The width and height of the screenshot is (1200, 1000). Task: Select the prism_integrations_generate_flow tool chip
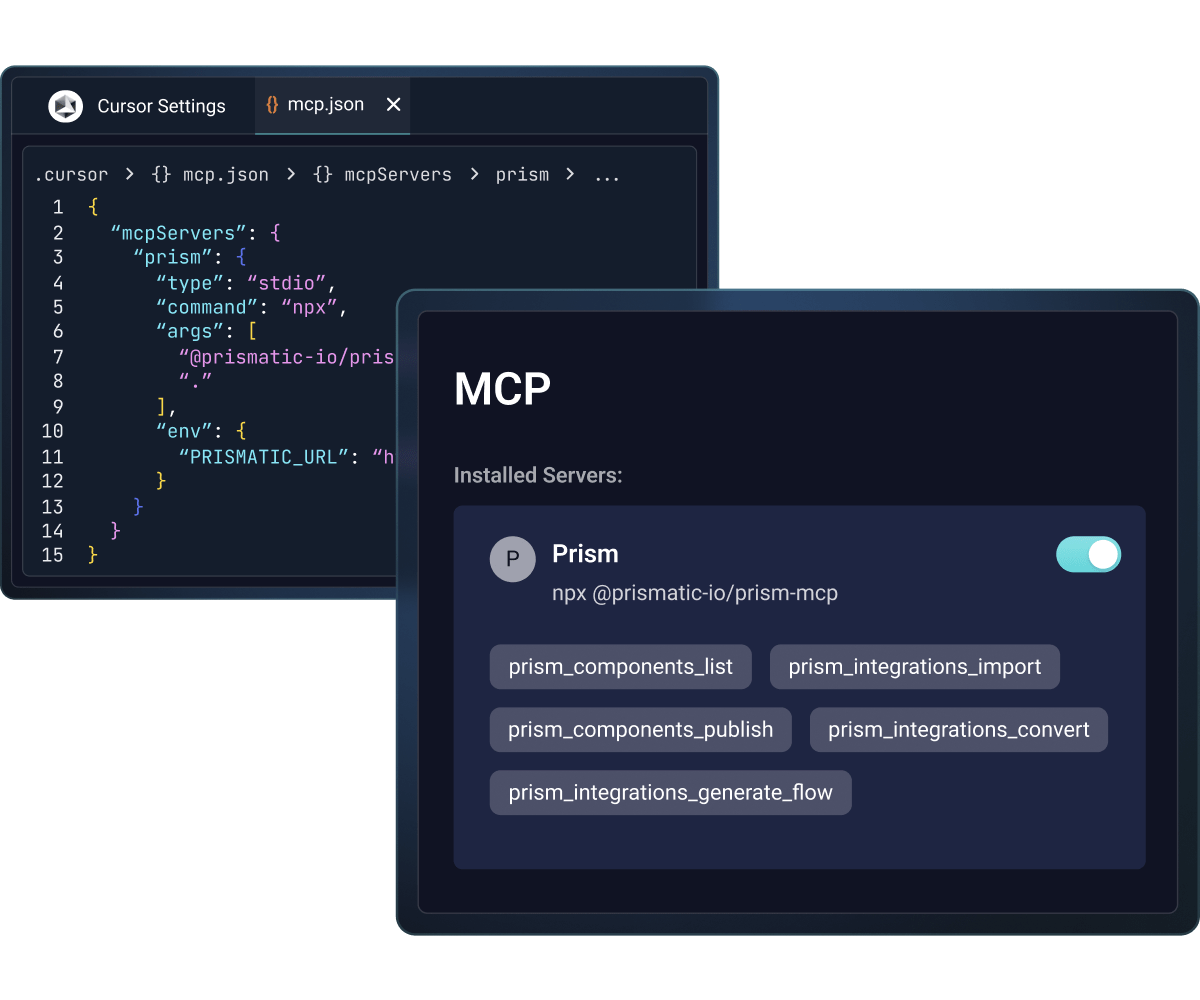pos(670,793)
